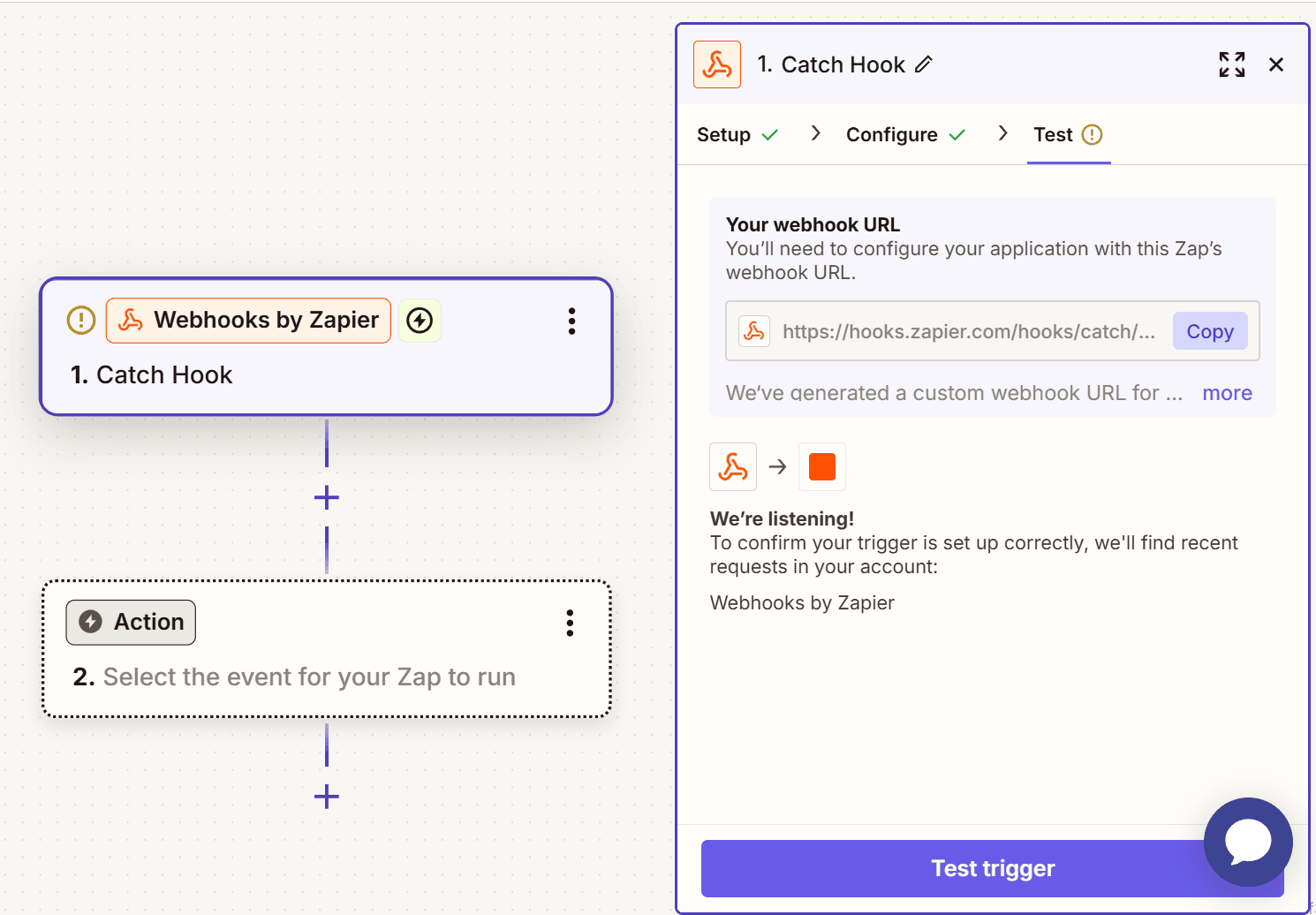Switch to the Configure tab
The width and height of the screenshot is (1316, 915).
892,134
